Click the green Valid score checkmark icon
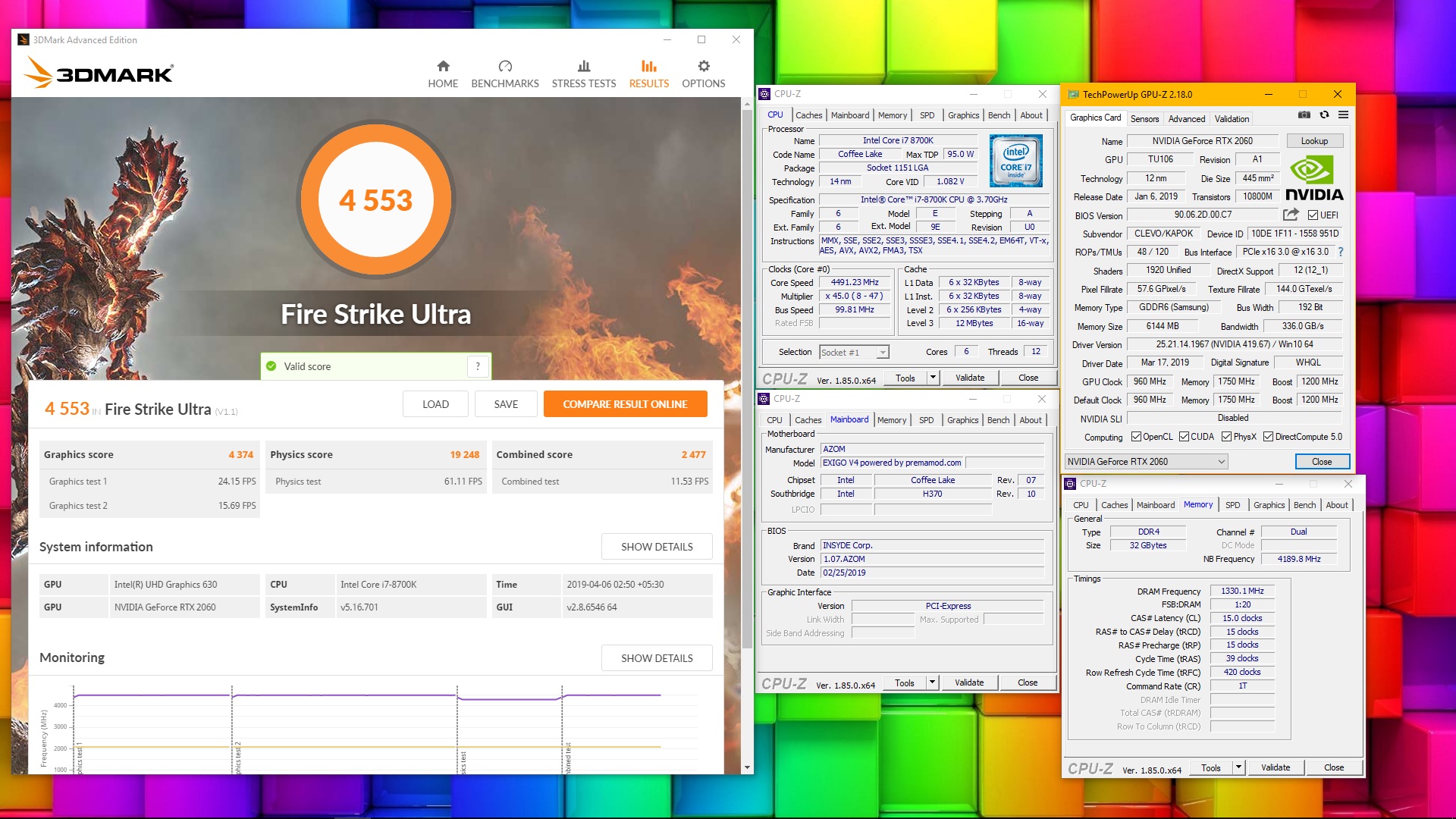This screenshot has height=819, width=1456. 271,366
